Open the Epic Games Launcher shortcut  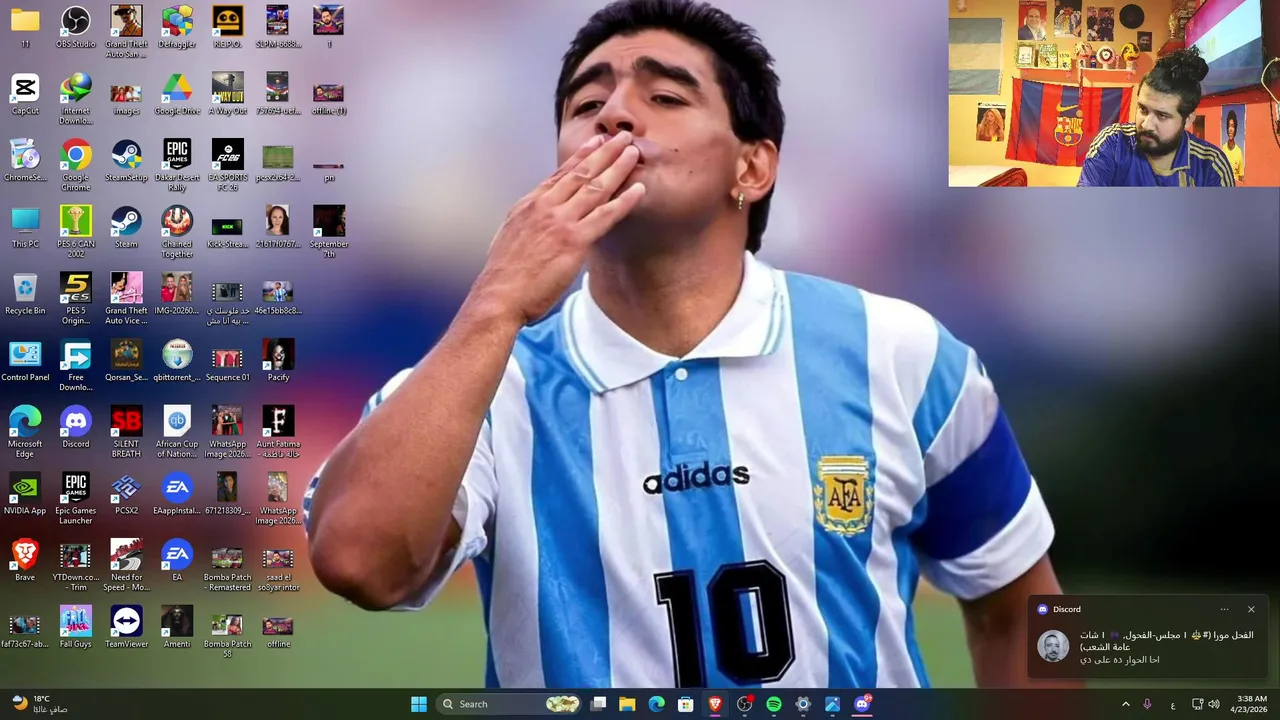tap(75, 499)
